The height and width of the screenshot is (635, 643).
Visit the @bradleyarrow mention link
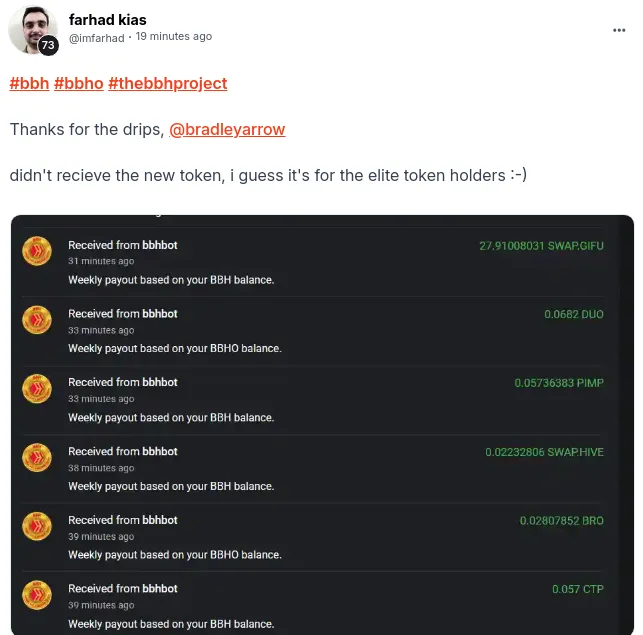point(227,129)
